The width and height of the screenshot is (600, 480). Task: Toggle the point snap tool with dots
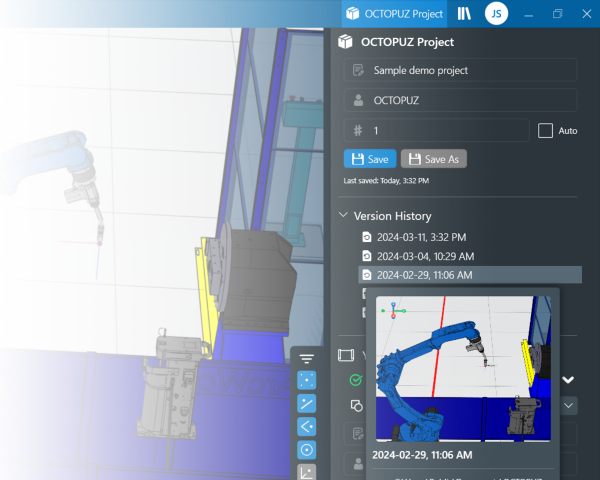point(307,380)
